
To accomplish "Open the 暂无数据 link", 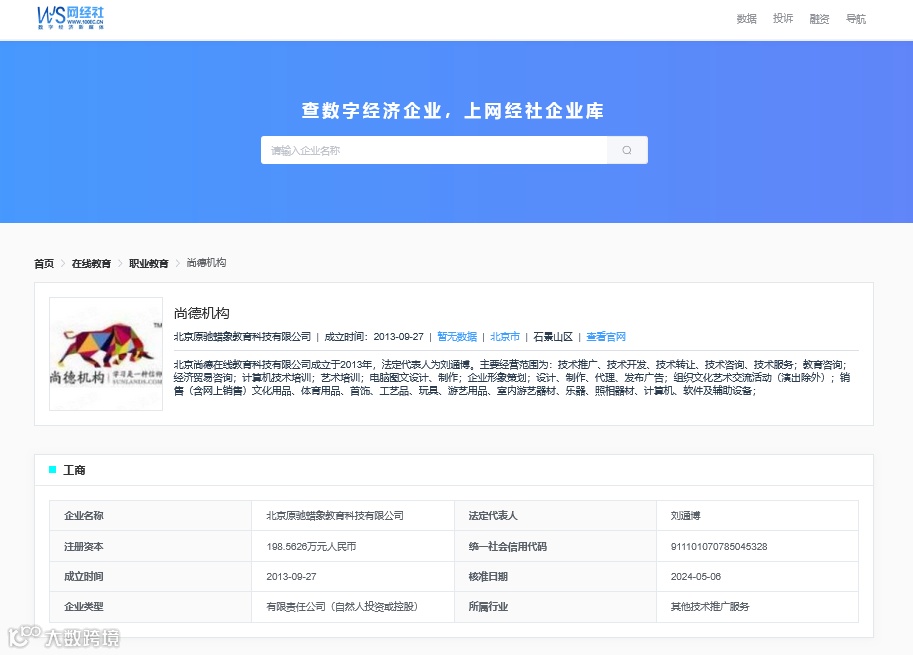I will click(457, 337).
